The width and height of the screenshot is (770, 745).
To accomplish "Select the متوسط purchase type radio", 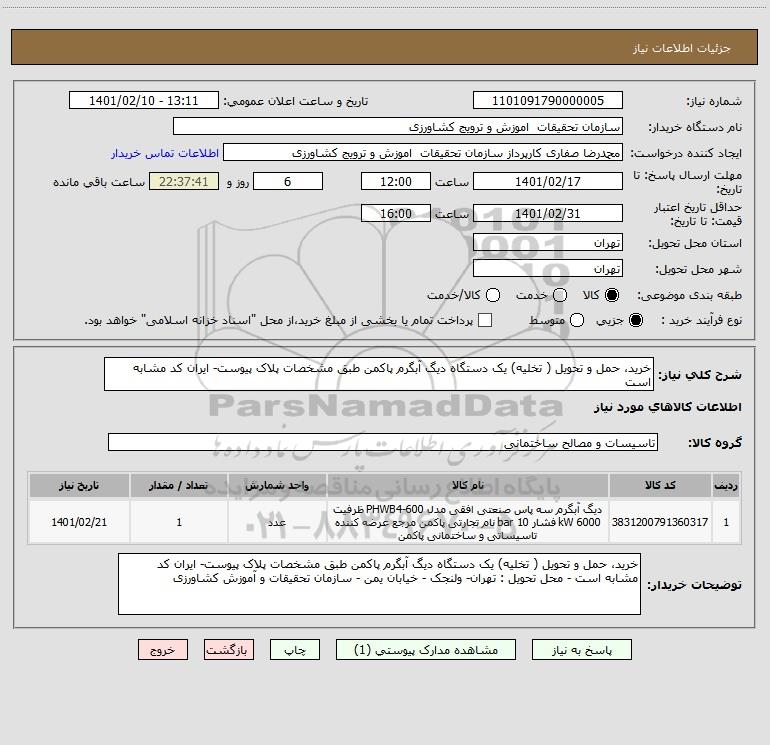I will (577, 320).
